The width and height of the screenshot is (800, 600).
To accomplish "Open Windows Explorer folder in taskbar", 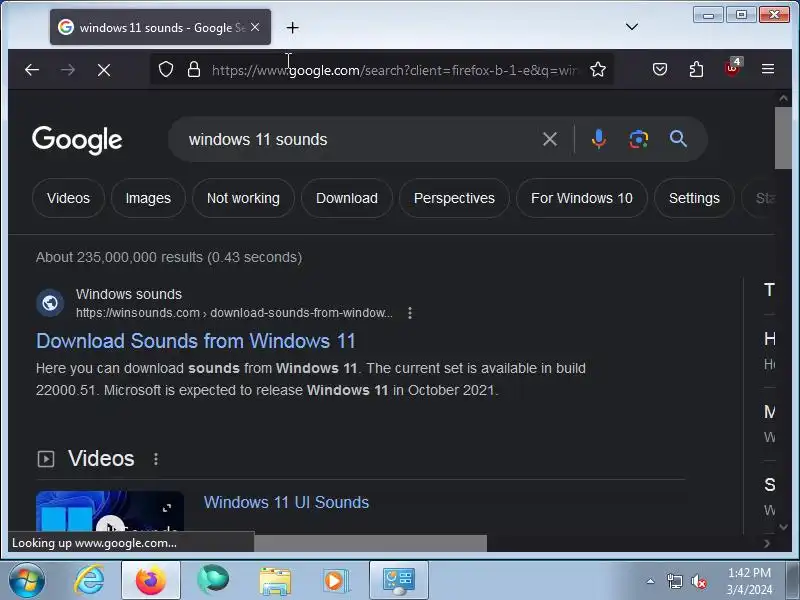I will (274, 581).
